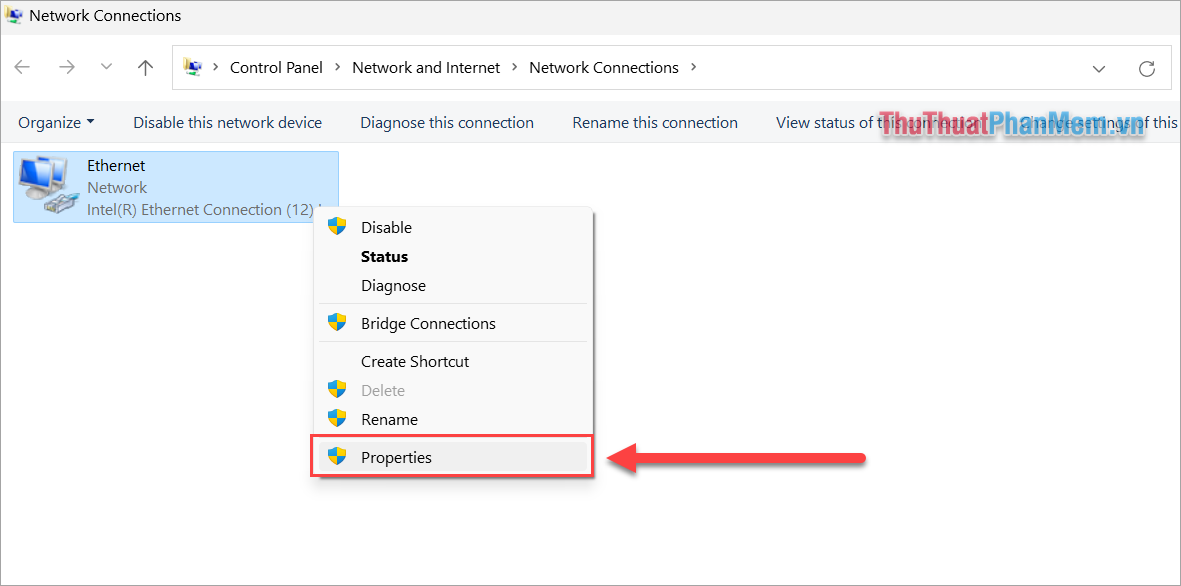Select Bridge Connections from the context menu
Viewport: 1181px width, 586px height.
428,322
